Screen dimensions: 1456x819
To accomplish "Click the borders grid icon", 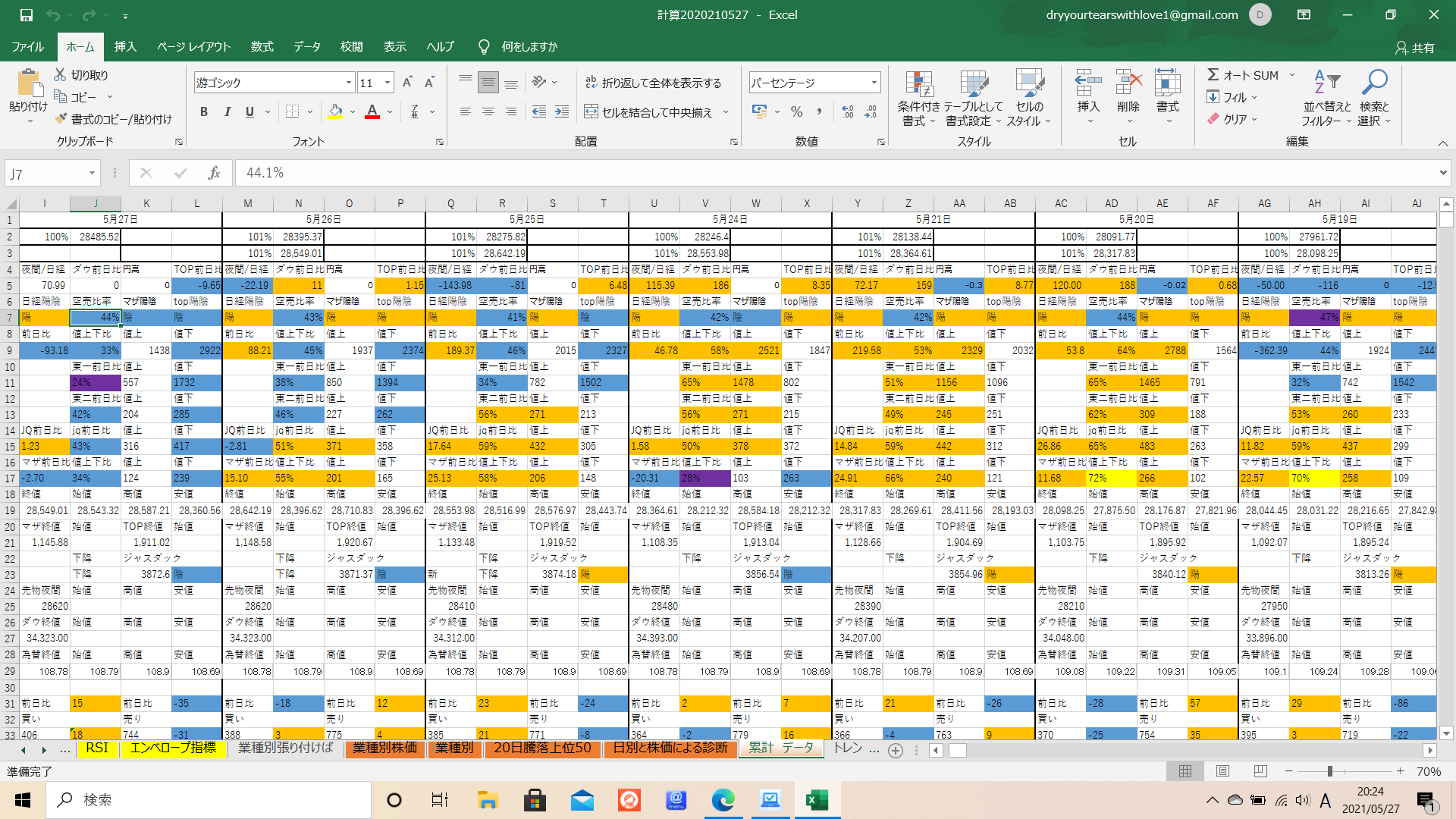I will [292, 112].
